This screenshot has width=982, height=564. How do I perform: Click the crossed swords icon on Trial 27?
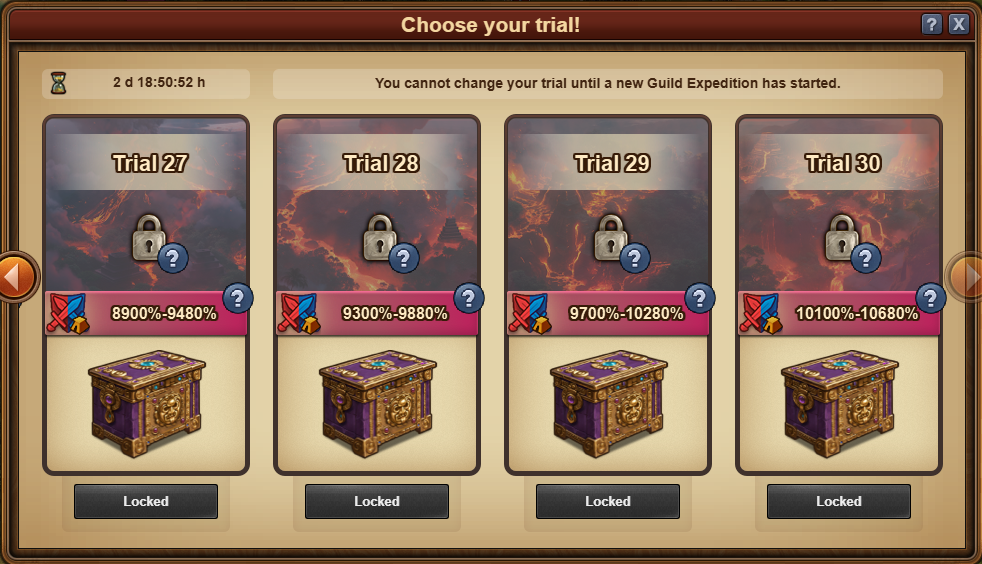(x=68, y=313)
